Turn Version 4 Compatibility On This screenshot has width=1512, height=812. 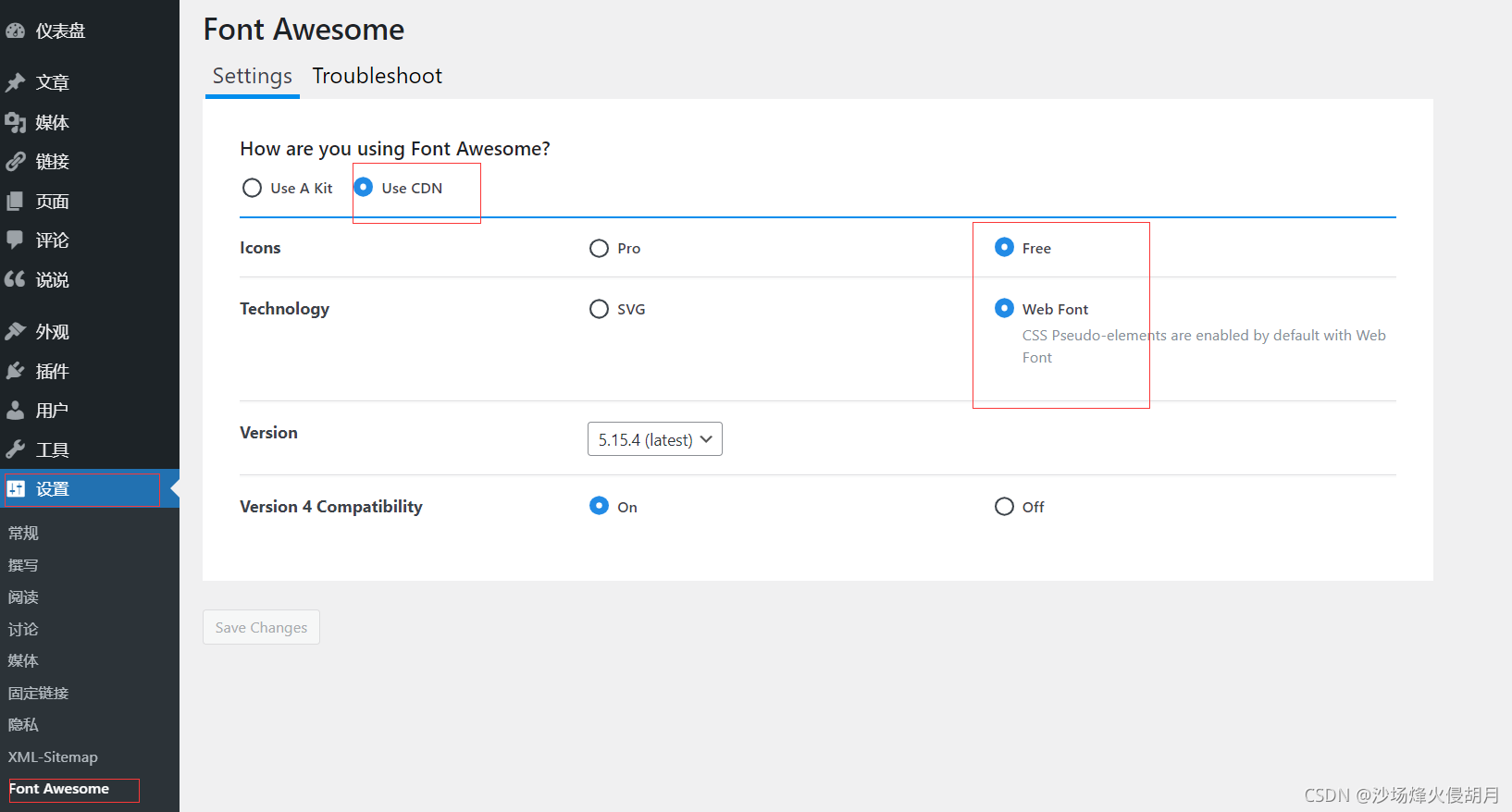pos(599,506)
